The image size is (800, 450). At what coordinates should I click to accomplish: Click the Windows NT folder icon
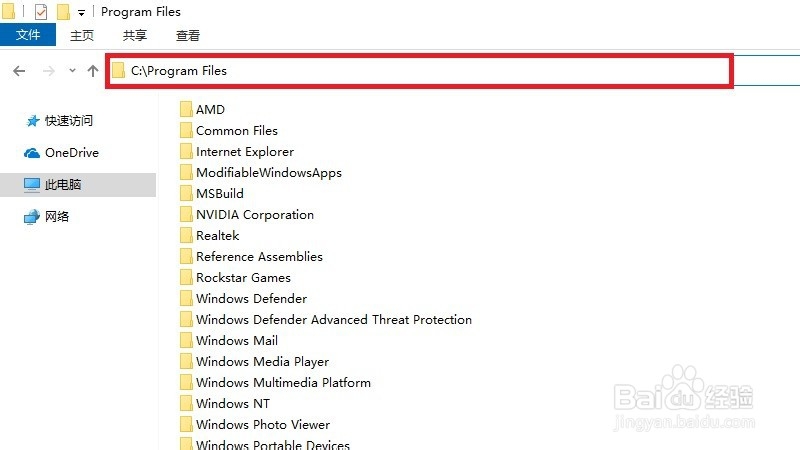186,403
